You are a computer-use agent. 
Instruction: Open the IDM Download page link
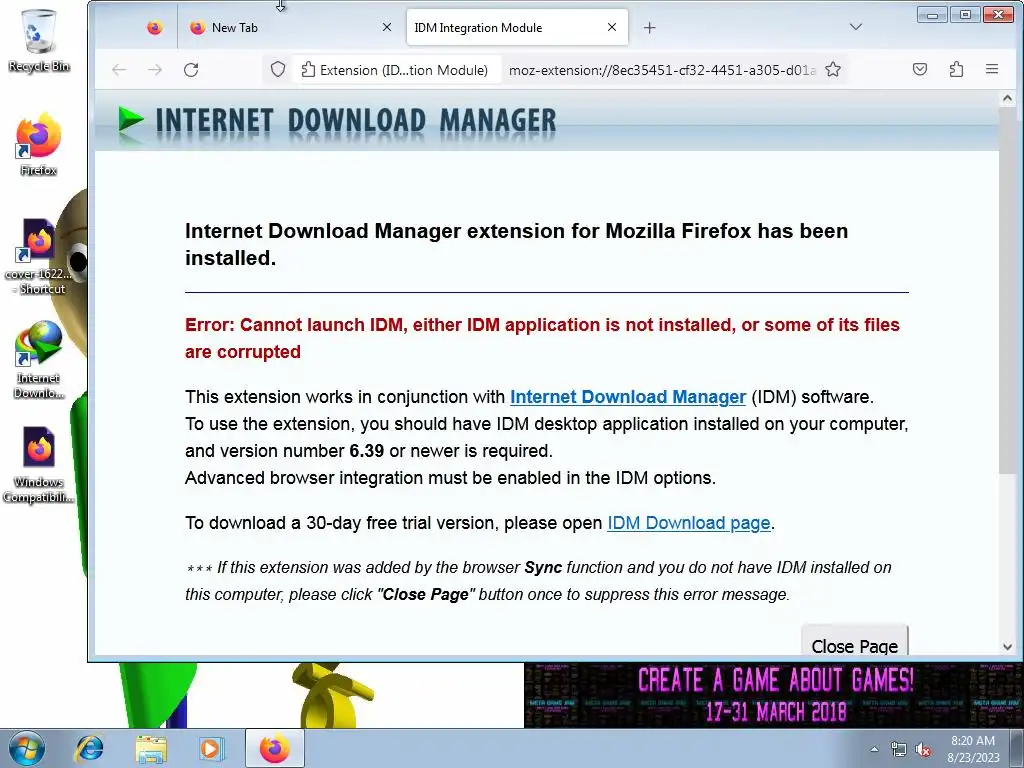pyautogui.click(x=688, y=523)
